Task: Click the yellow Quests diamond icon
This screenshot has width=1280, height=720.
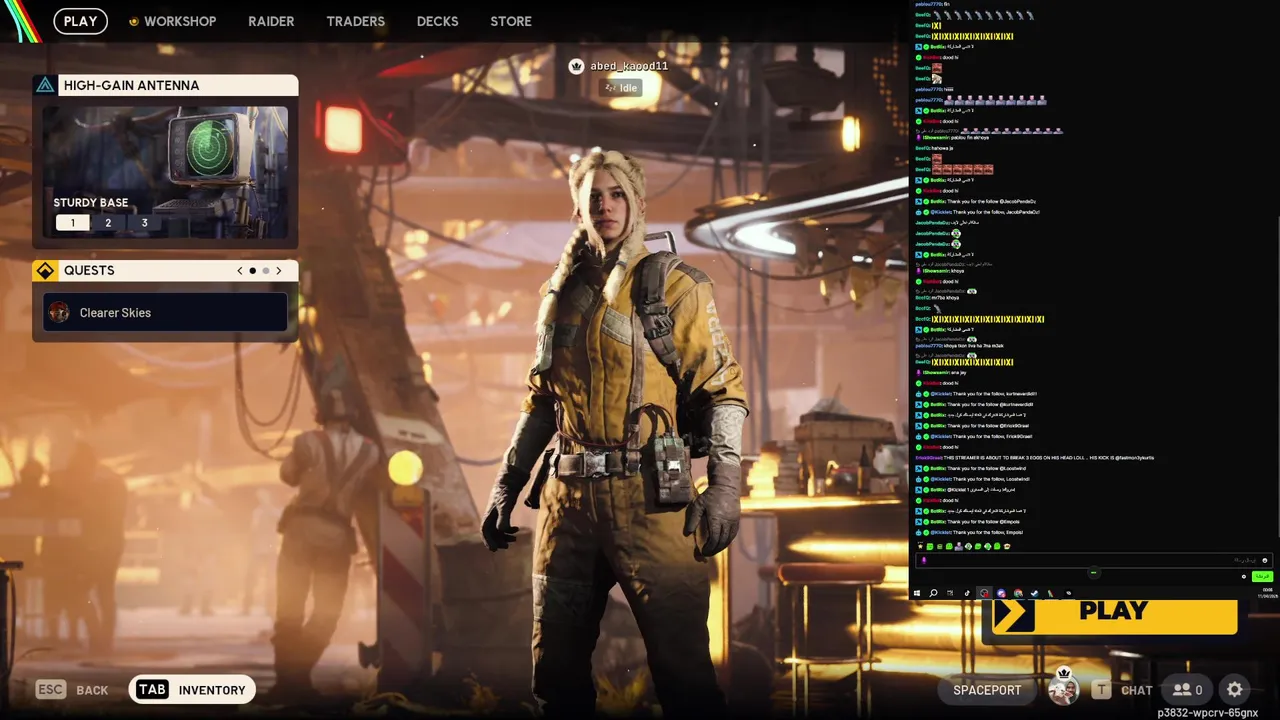Action: (45, 270)
